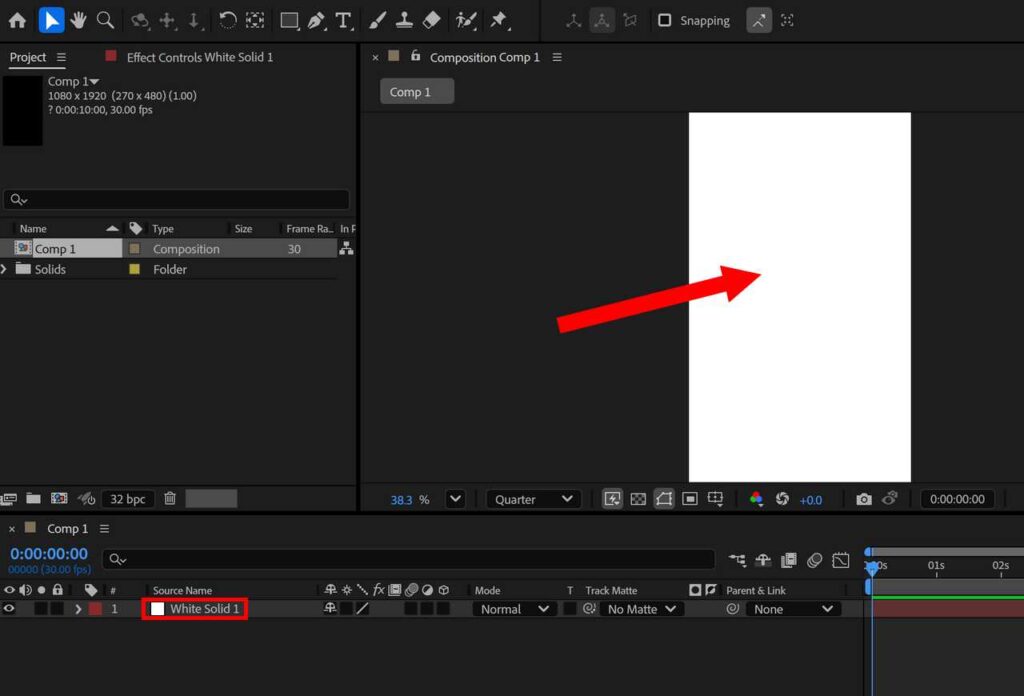
Task: Open the Project panel menu
Action: [61, 57]
